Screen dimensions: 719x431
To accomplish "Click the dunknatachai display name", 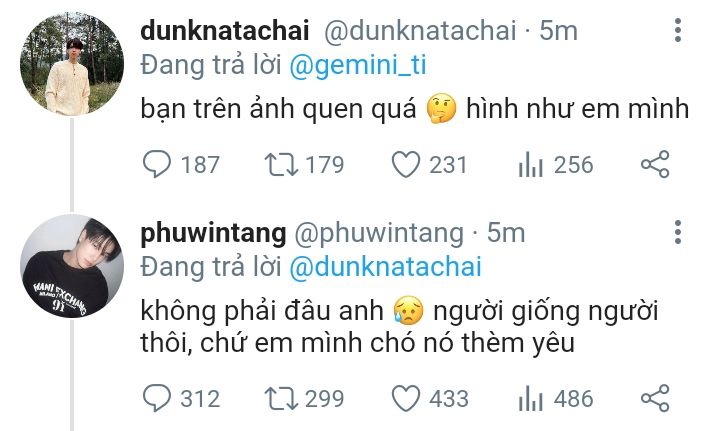I will [x=226, y=30].
